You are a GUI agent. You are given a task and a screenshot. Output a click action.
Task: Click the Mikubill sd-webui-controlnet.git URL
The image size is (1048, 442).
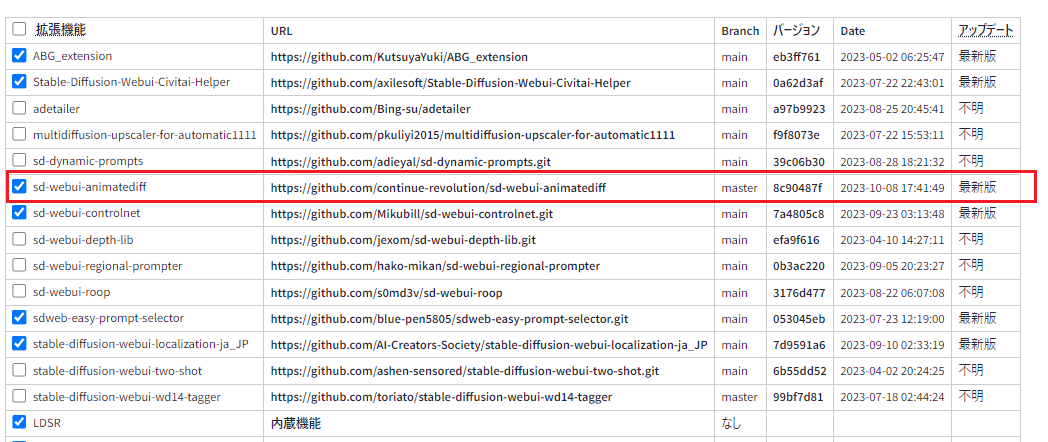411,213
